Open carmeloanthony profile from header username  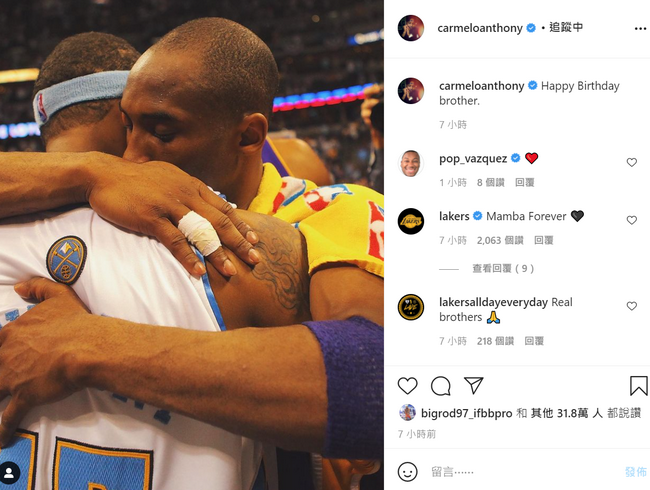pyautogui.click(x=480, y=28)
